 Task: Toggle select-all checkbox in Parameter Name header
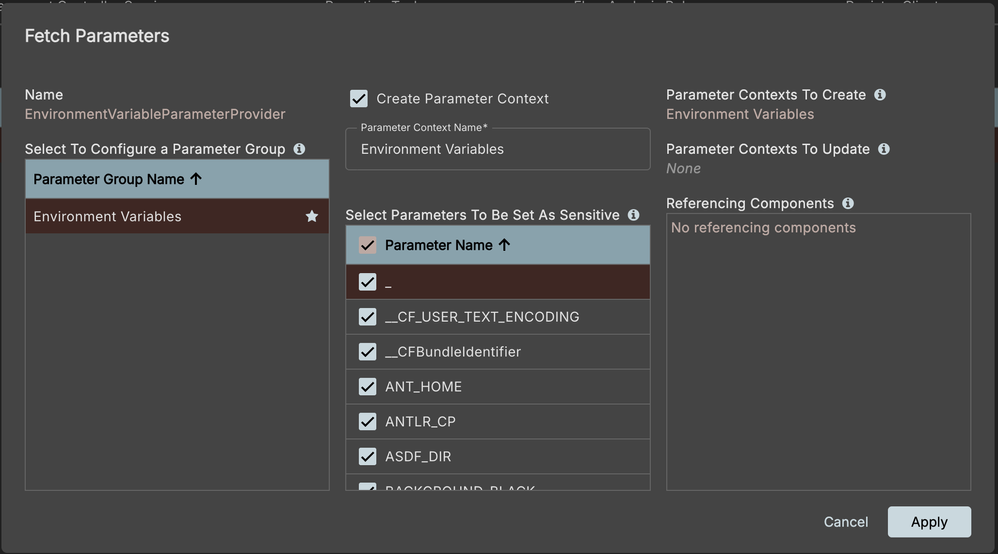click(367, 245)
